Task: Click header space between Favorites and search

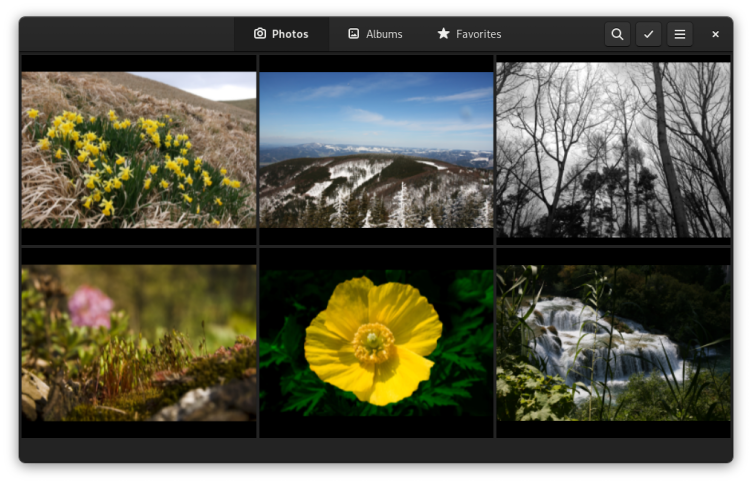Action: 555,34
